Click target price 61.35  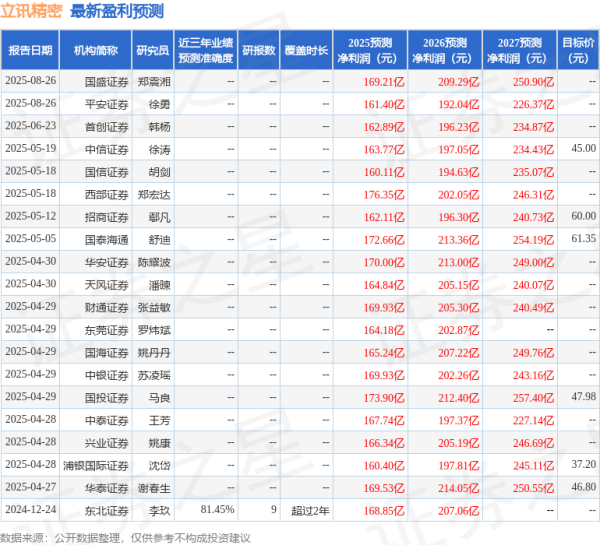584,238
